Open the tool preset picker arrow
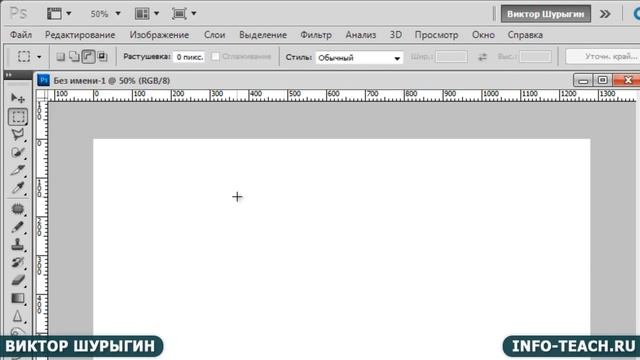This screenshot has height=360, width=640. click(x=39, y=57)
